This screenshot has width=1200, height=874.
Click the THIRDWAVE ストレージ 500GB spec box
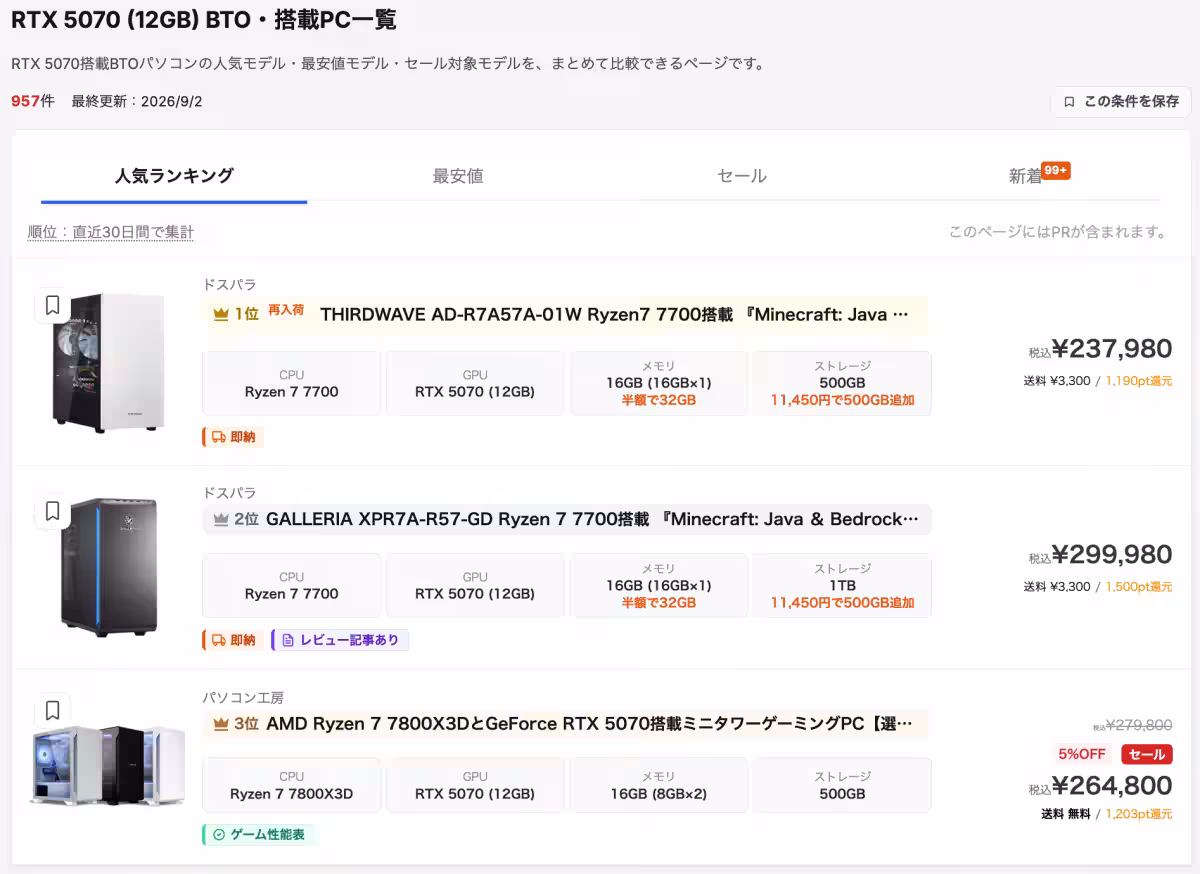pos(842,383)
